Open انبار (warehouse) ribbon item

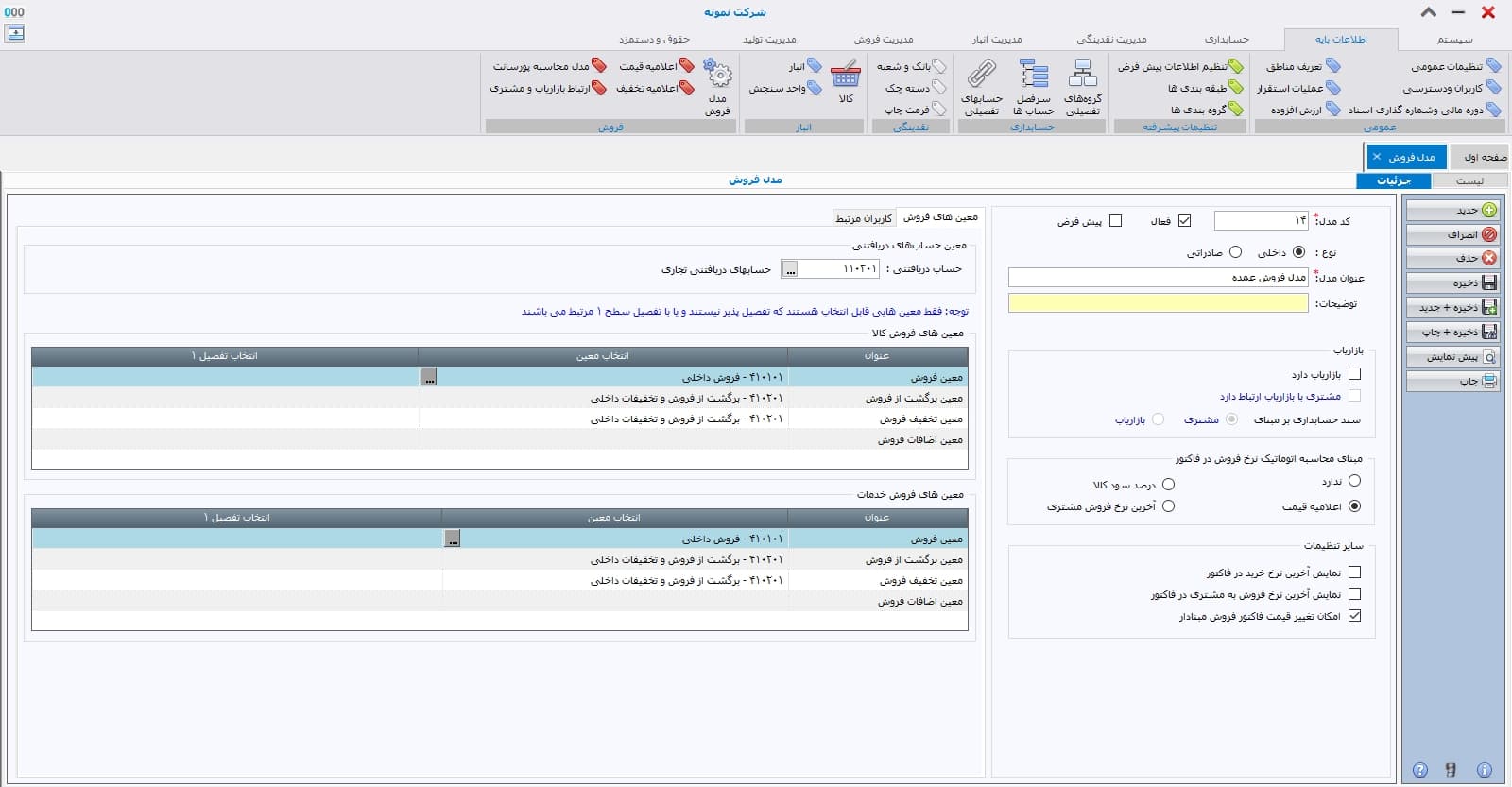[x=805, y=66]
